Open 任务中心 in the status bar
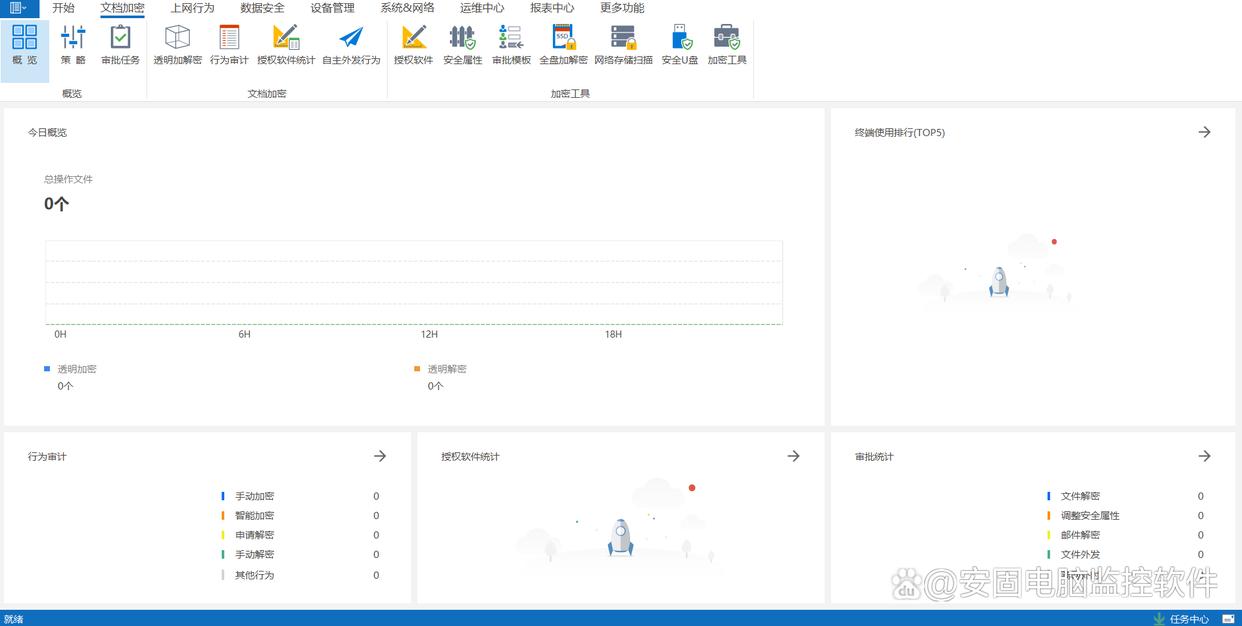 (x=1181, y=619)
